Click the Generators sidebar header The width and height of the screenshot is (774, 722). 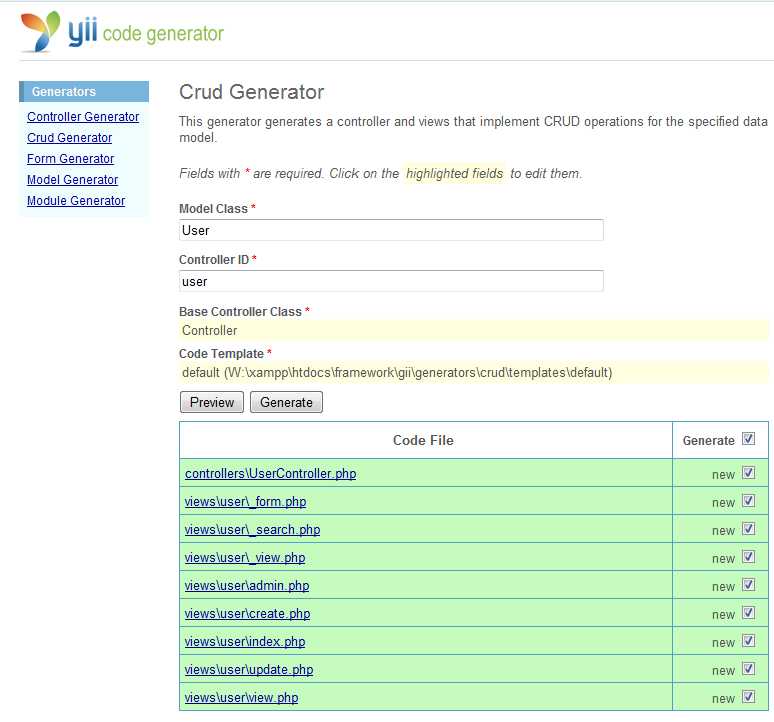point(84,91)
